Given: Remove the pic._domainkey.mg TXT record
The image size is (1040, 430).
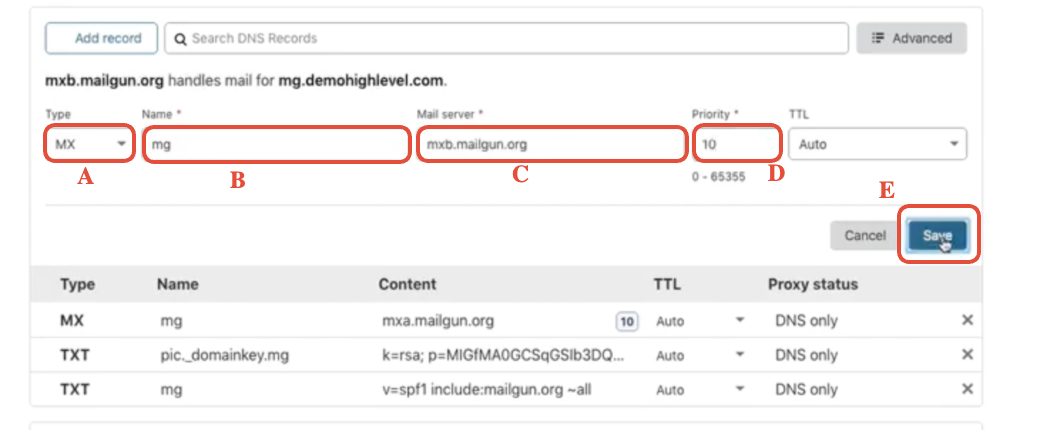Looking at the screenshot, I should point(967,355).
